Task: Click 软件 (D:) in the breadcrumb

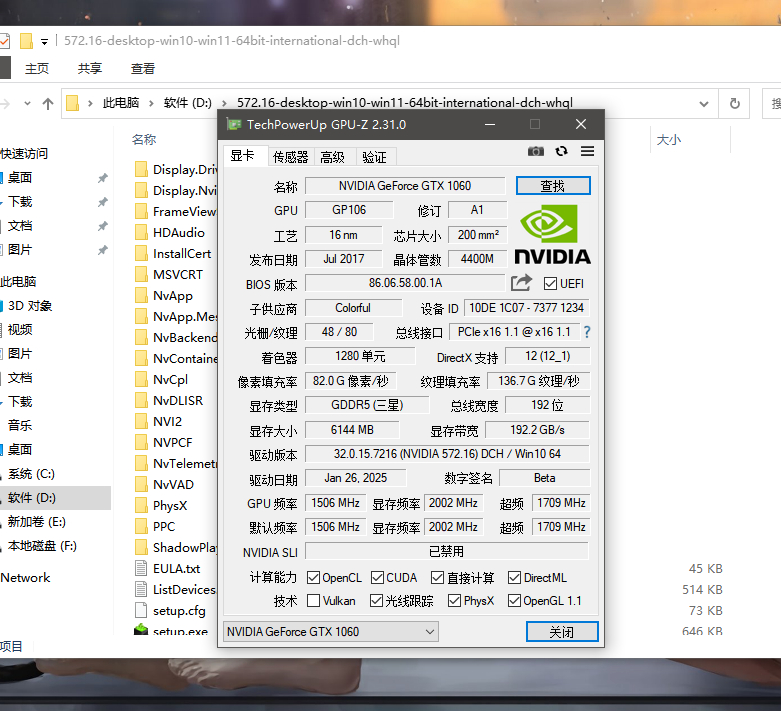Action: pyautogui.click(x=188, y=103)
